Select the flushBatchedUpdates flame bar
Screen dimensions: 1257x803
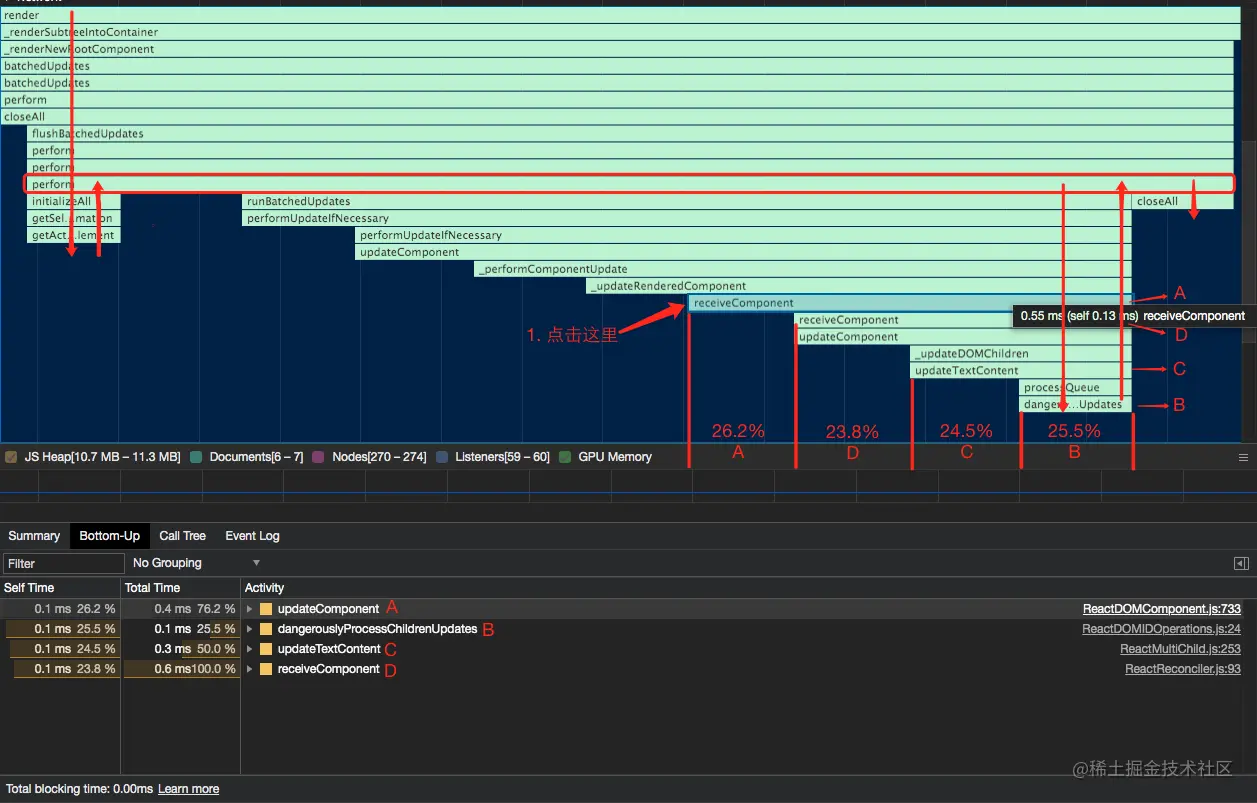coord(630,134)
